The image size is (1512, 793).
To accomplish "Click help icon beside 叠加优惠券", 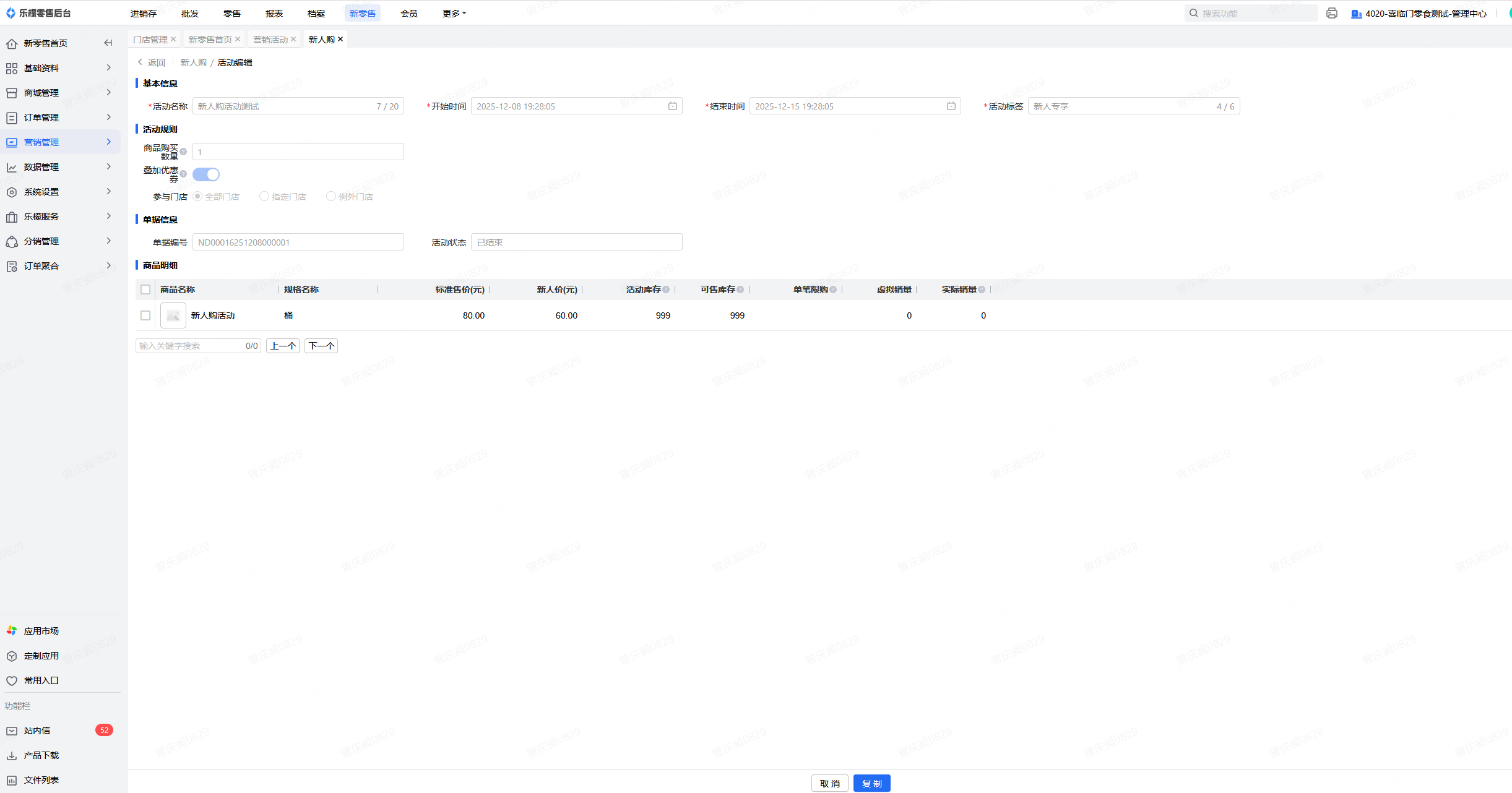I will [x=183, y=174].
